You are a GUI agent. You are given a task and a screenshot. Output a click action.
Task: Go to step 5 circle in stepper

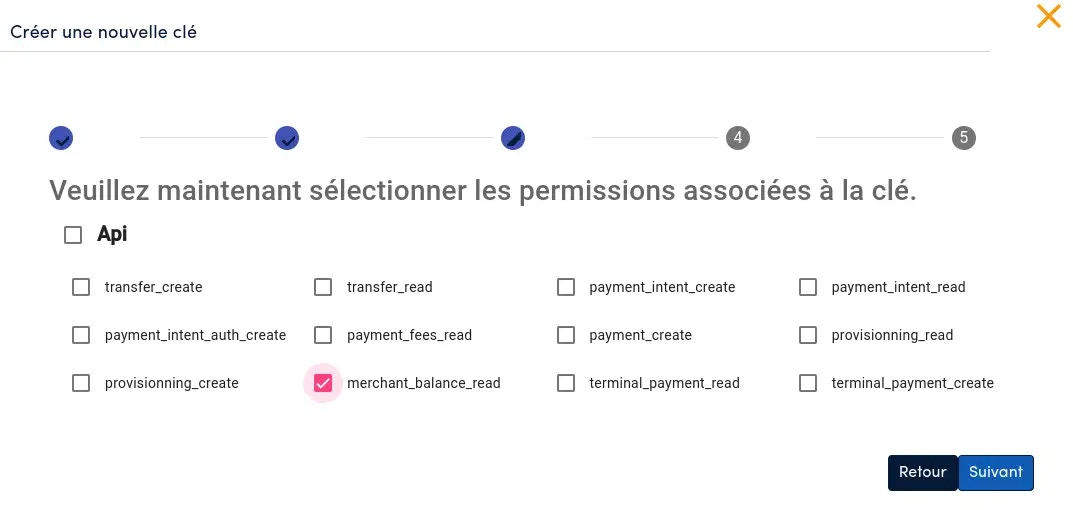tap(964, 138)
